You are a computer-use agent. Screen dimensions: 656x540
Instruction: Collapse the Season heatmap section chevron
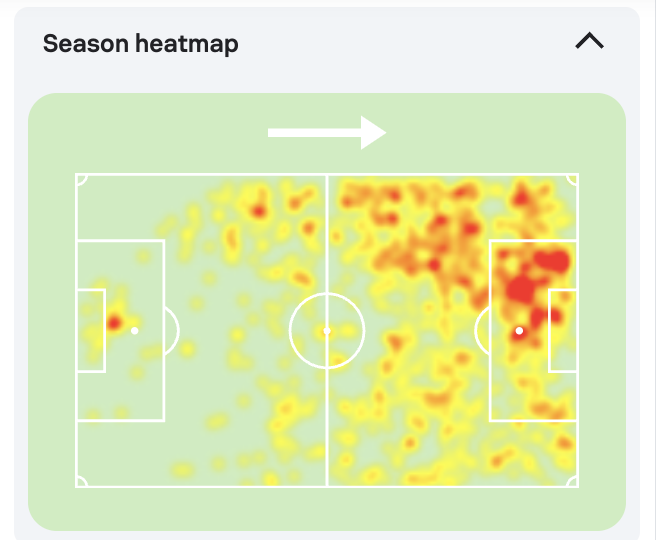point(589,41)
